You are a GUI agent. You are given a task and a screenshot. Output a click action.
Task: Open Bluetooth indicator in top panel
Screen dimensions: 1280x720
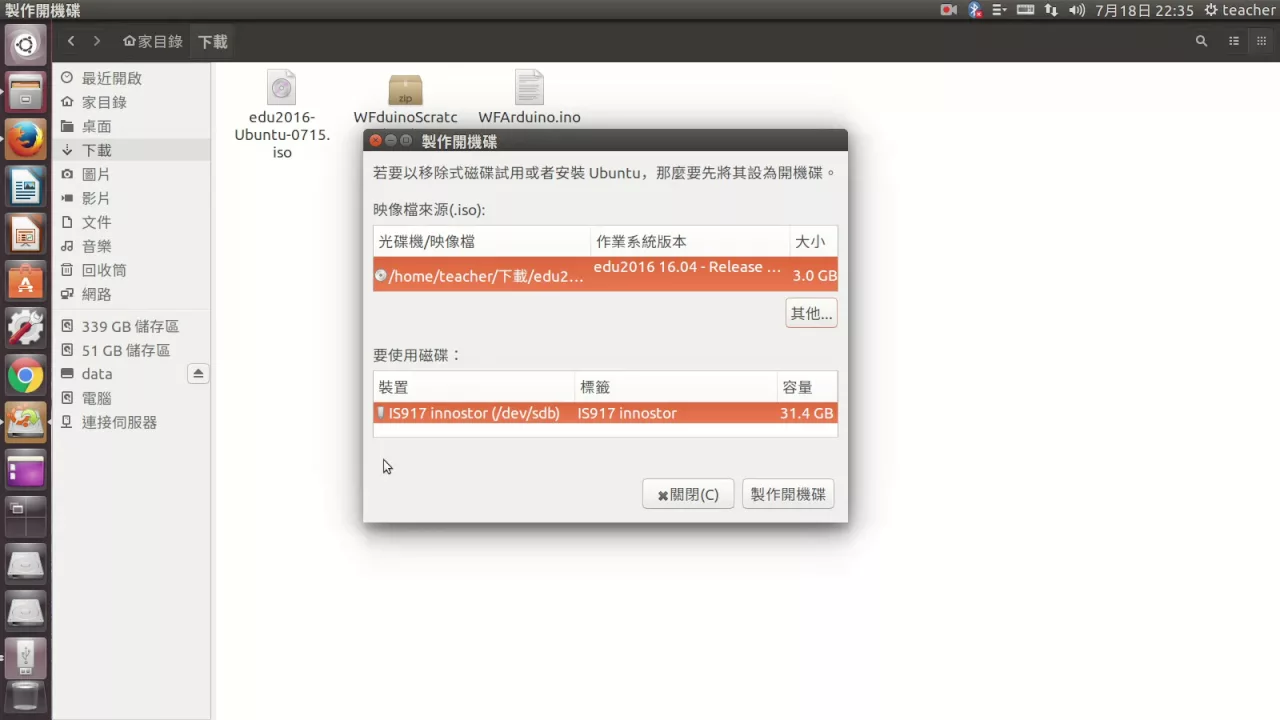[975, 10]
